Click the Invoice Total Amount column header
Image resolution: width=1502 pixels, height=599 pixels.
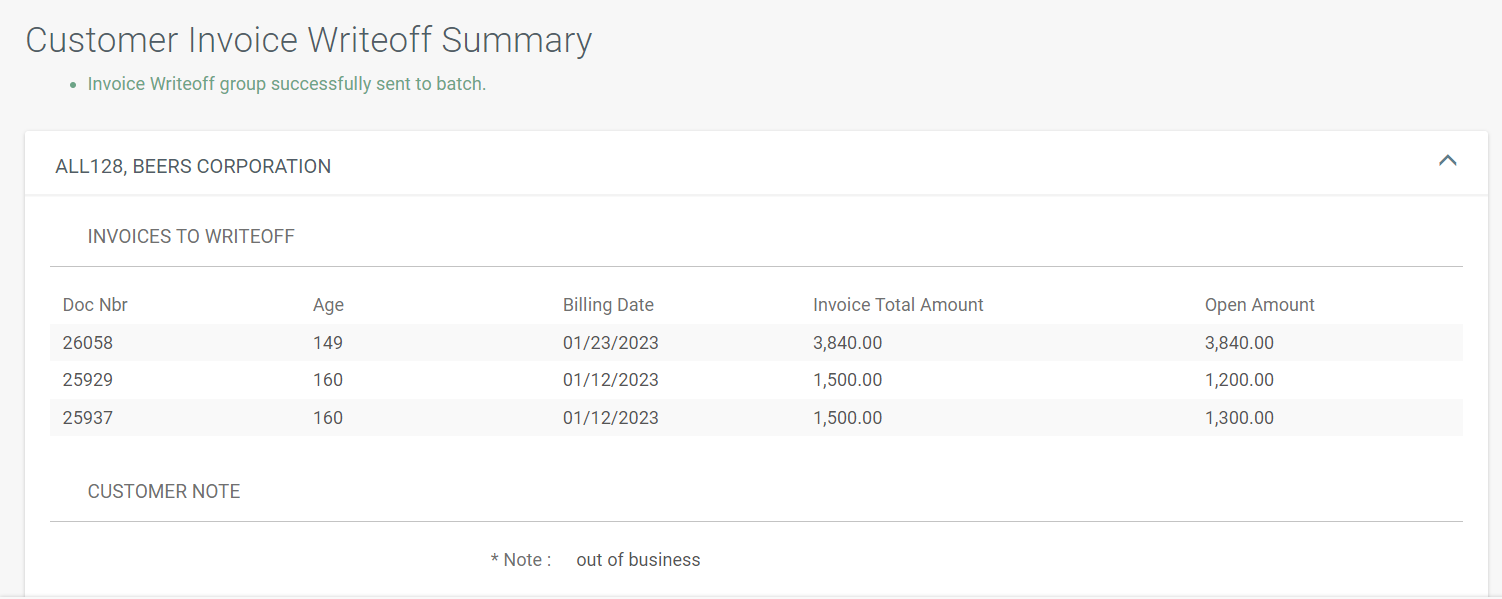(898, 305)
